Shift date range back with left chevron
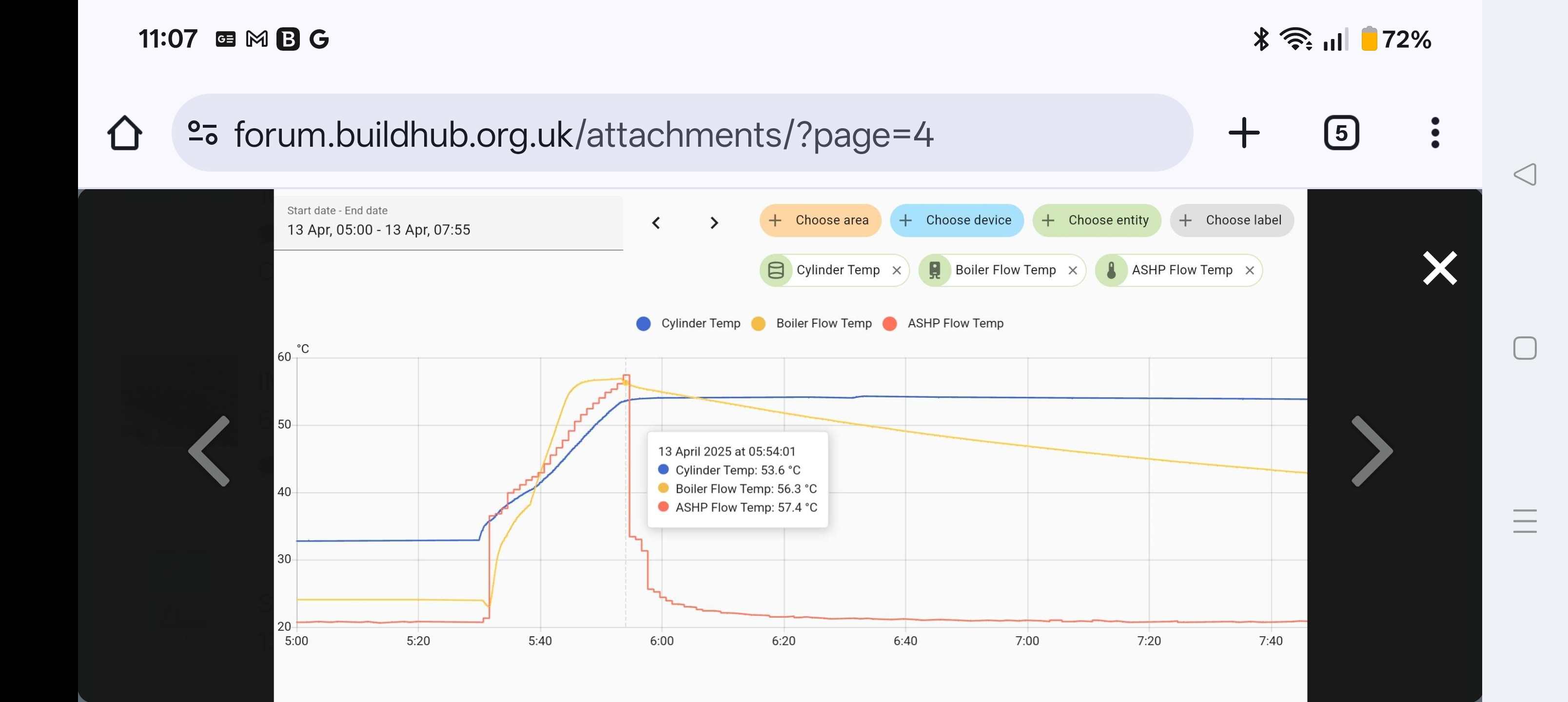 pyautogui.click(x=656, y=223)
